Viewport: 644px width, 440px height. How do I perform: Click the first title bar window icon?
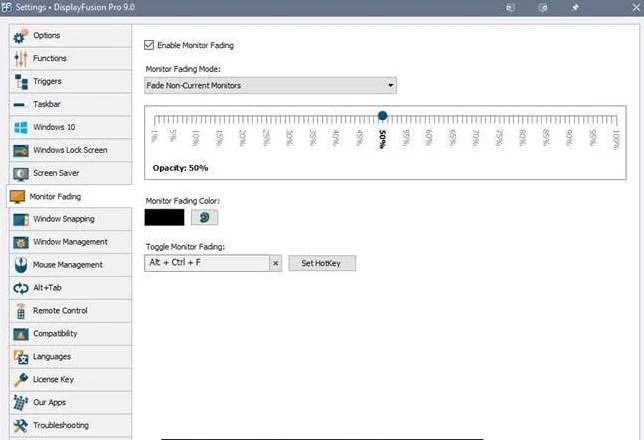pyautogui.click(x=510, y=7)
